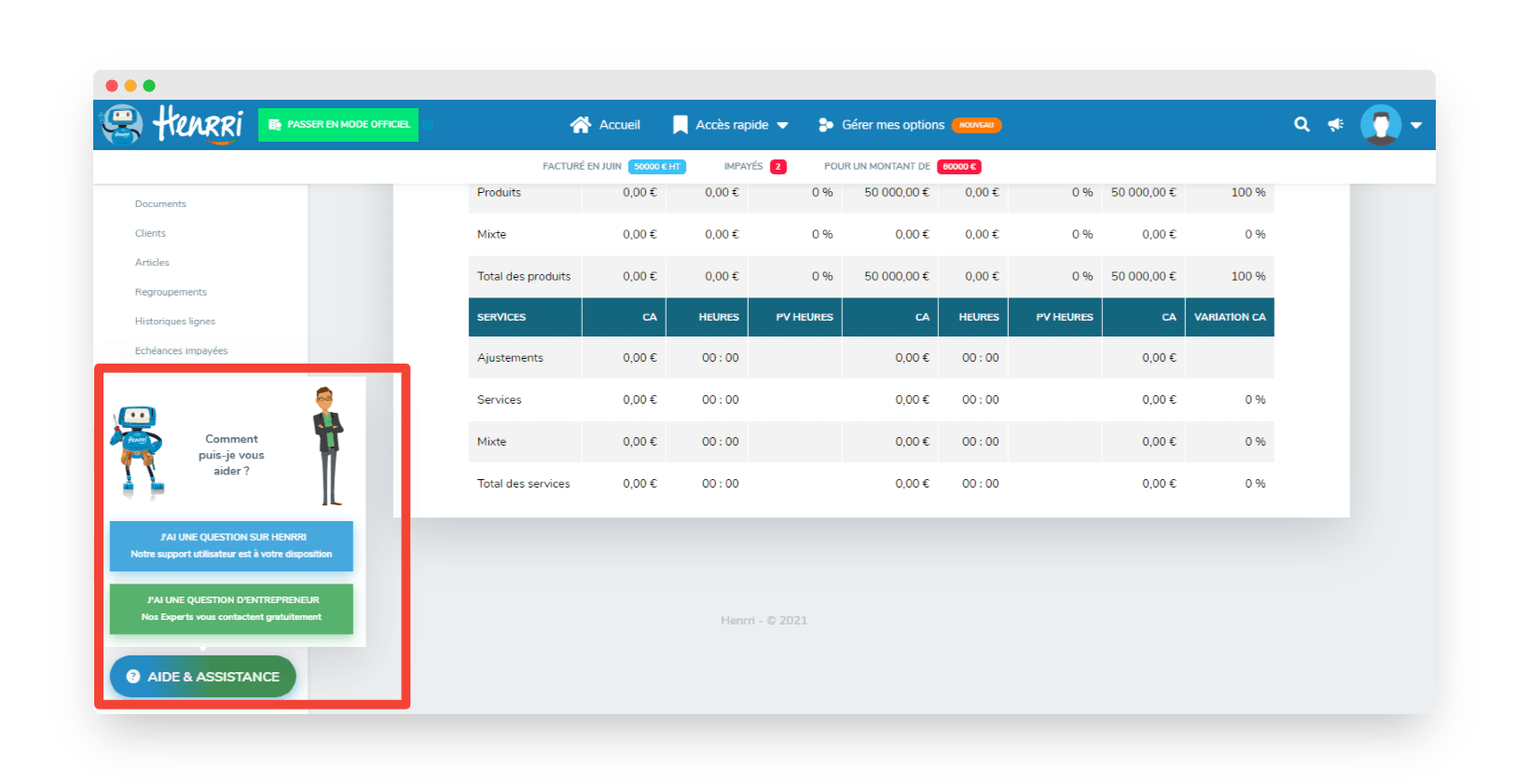The height and width of the screenshot is (784, 1529).
Task: Open the search magnifier icon
Action: (1302, 124)
